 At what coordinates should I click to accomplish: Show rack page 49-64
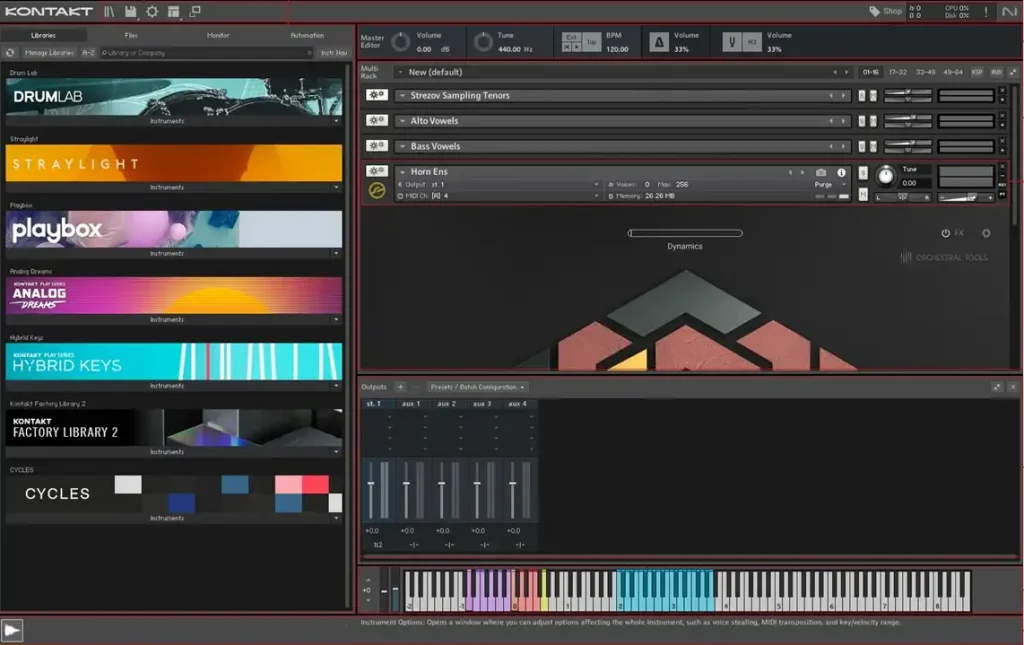[953, 72]
